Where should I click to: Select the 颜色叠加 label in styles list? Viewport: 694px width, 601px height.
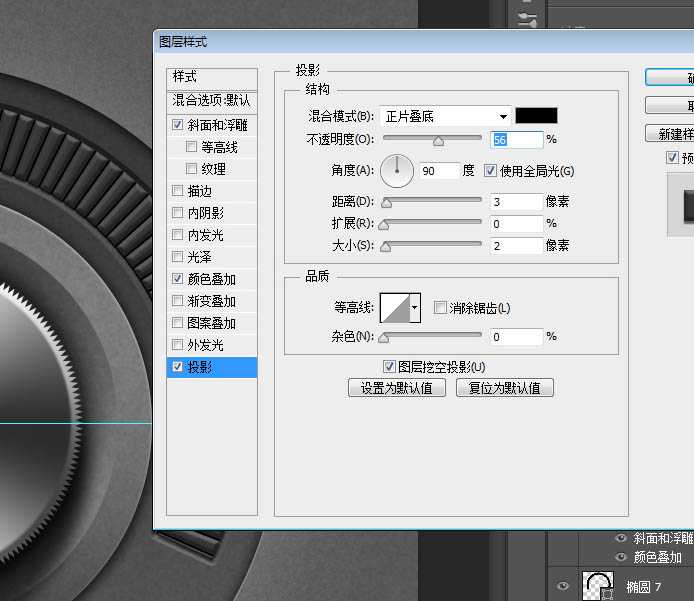point(212,279)
